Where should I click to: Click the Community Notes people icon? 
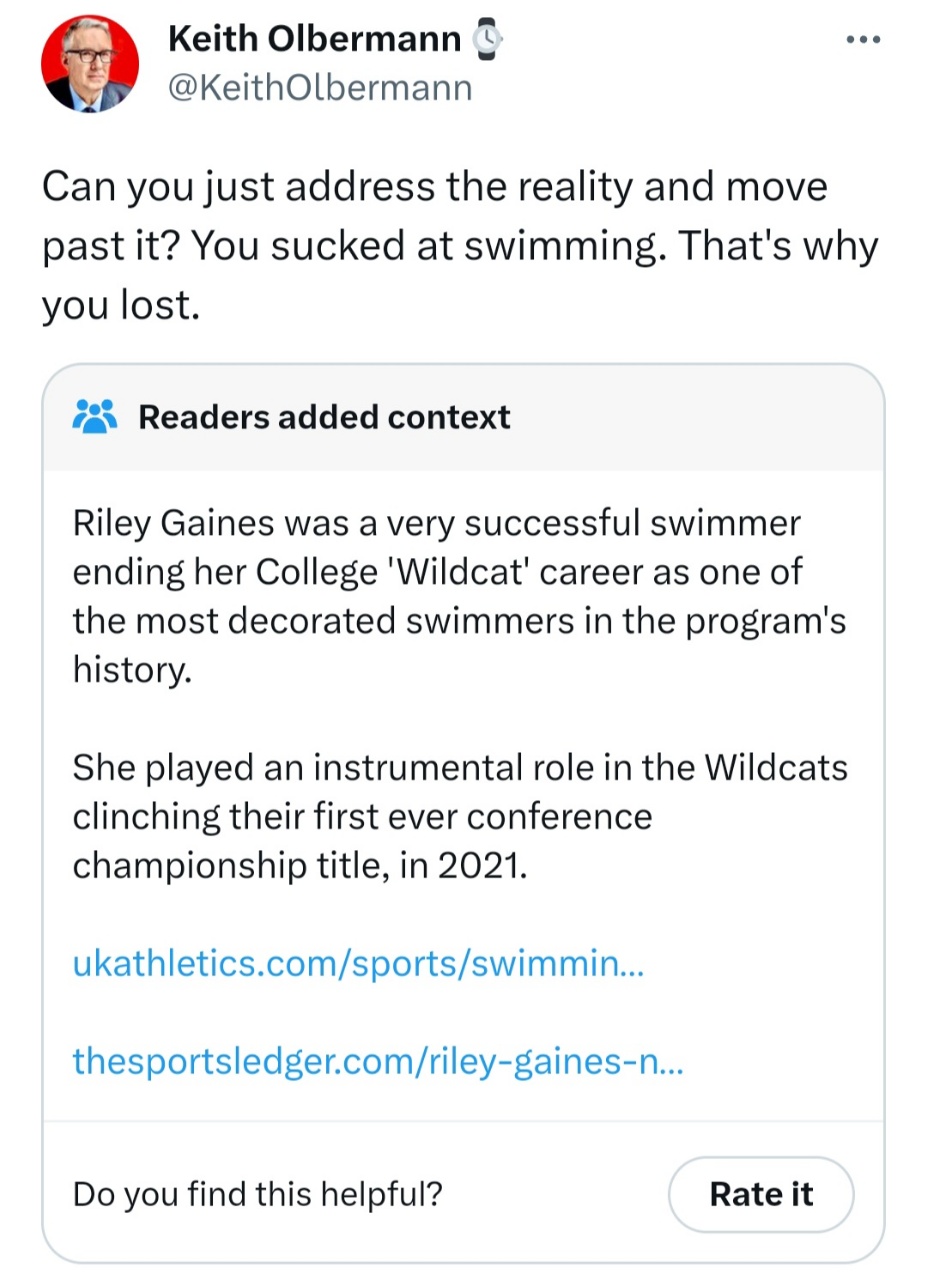click(95, 416)
